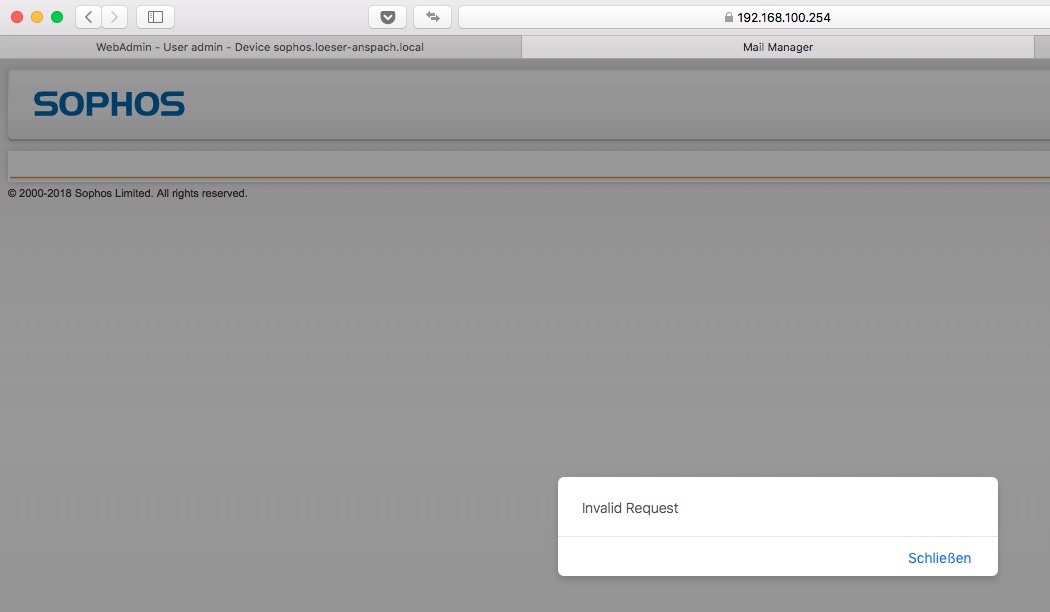Screen dimensions: 1050x612
Task: Click the Sophos logo
Action: click(109, 104)
